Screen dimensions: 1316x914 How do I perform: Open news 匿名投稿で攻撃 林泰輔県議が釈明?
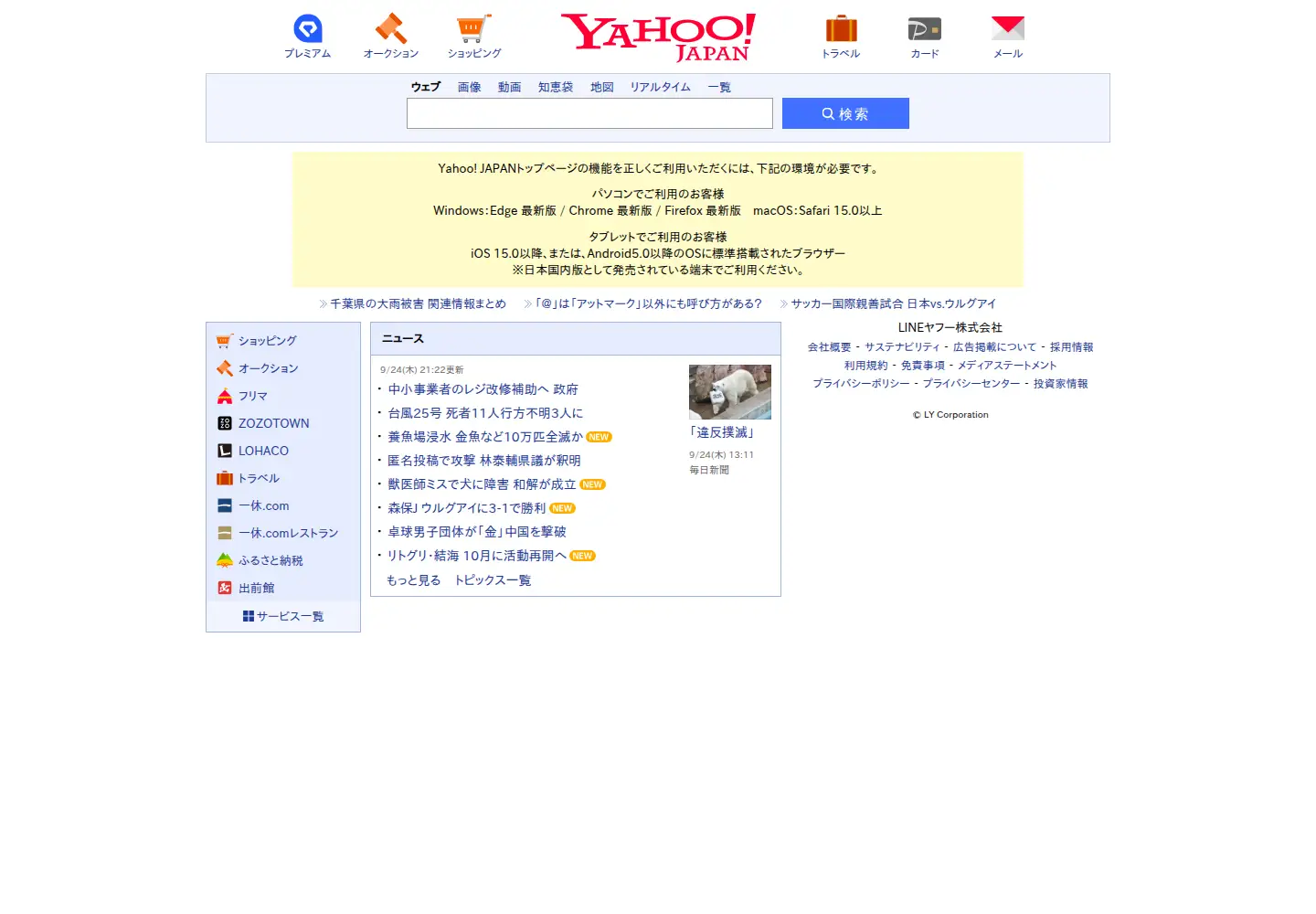(x=484, y=461)
